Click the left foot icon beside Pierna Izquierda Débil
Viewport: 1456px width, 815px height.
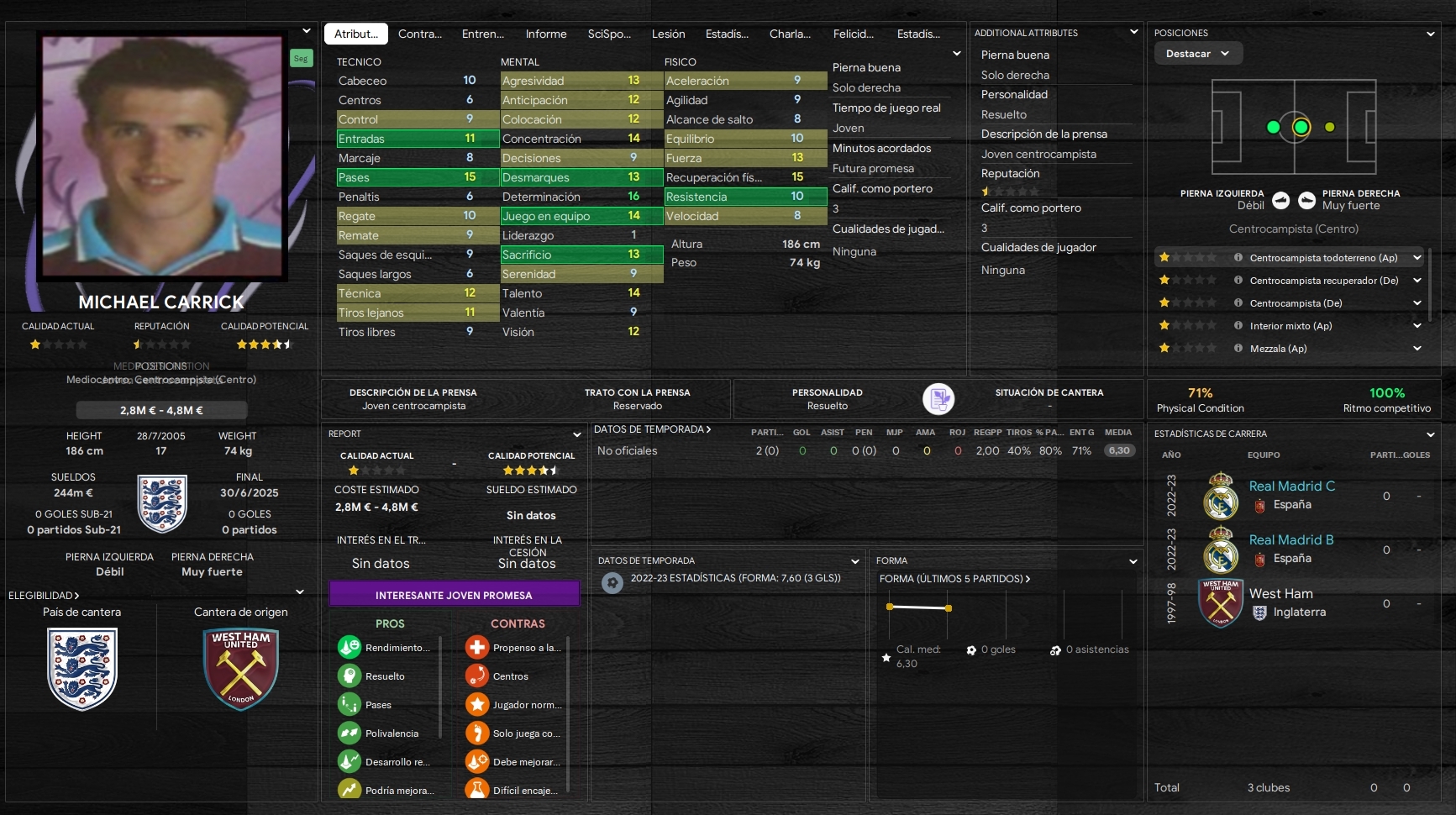pyautogui.click(x=1280, y=200)
